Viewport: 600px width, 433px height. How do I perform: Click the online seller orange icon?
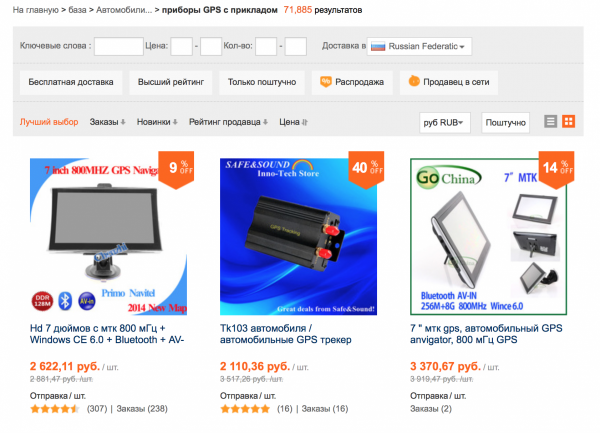(414, 81)
